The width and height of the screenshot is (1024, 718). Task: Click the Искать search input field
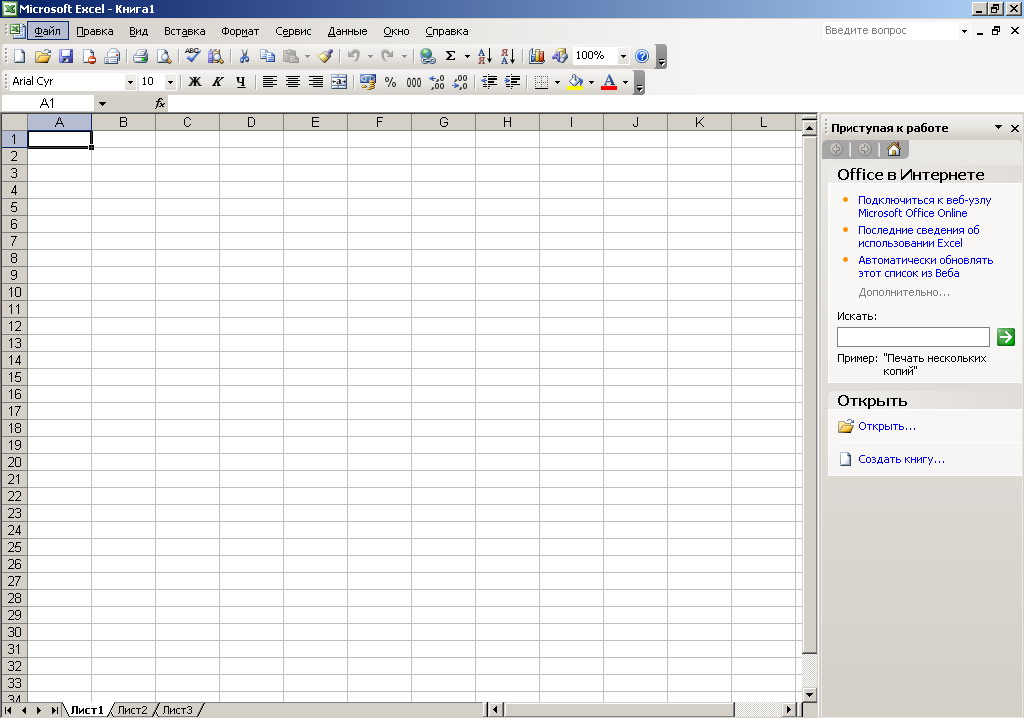point(912,337)
